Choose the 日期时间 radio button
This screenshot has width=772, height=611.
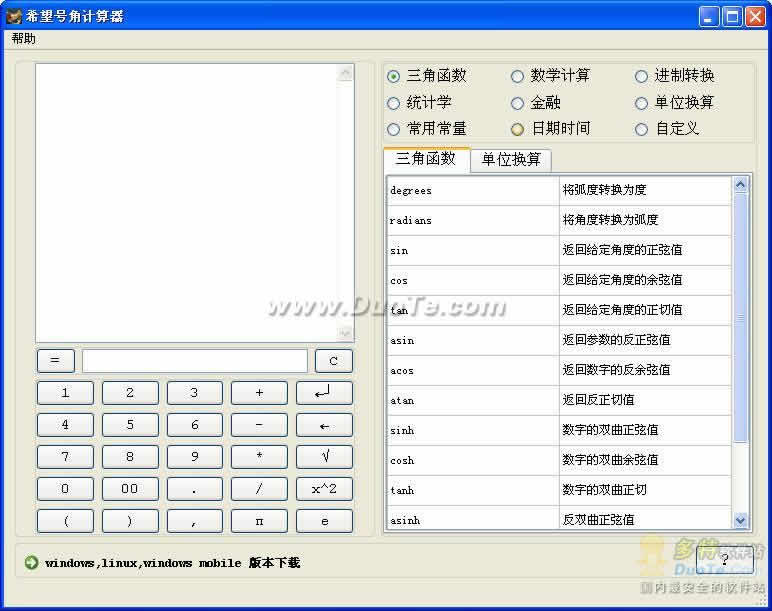pos(517,129)
